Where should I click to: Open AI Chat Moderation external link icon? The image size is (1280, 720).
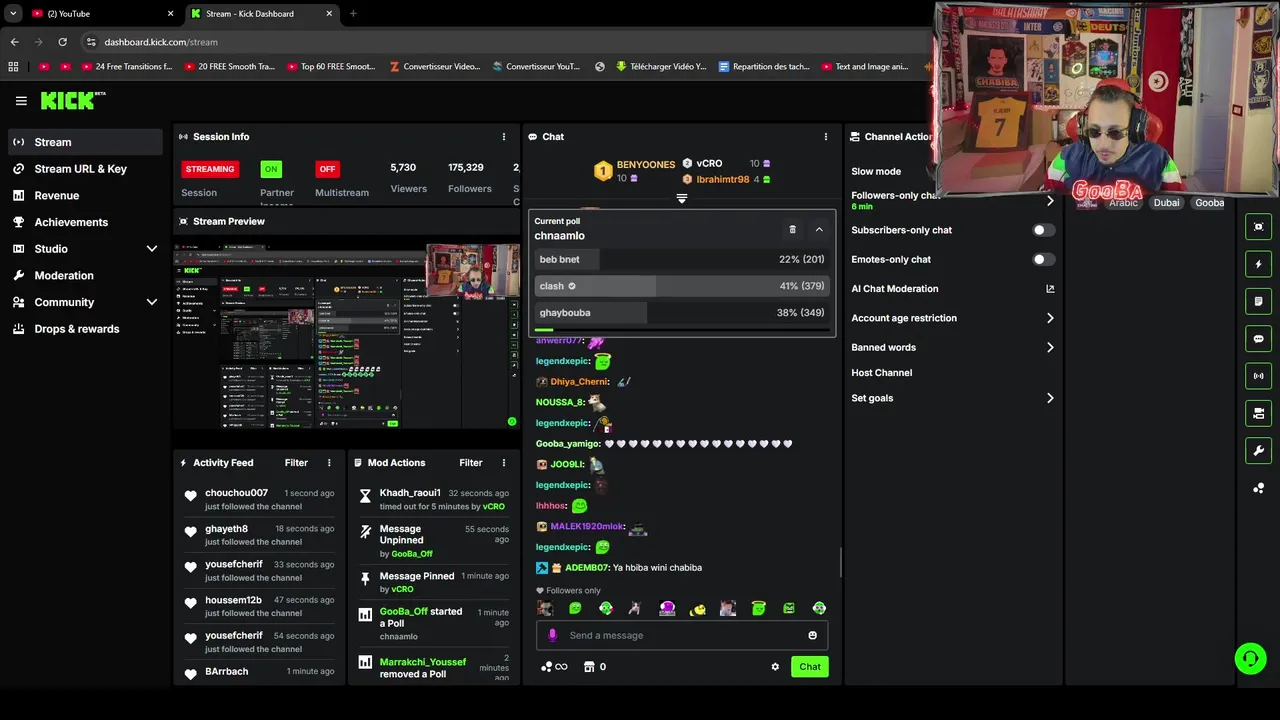[1050, 289]
